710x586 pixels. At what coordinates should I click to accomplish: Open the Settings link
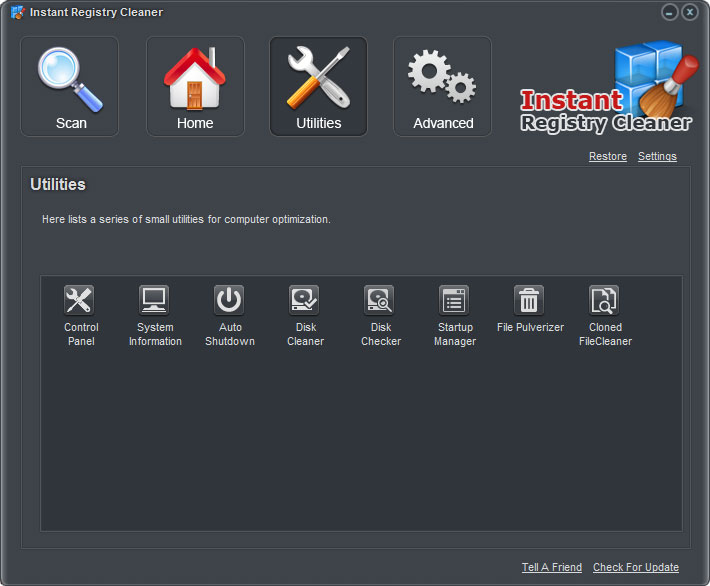click(657, 156)
